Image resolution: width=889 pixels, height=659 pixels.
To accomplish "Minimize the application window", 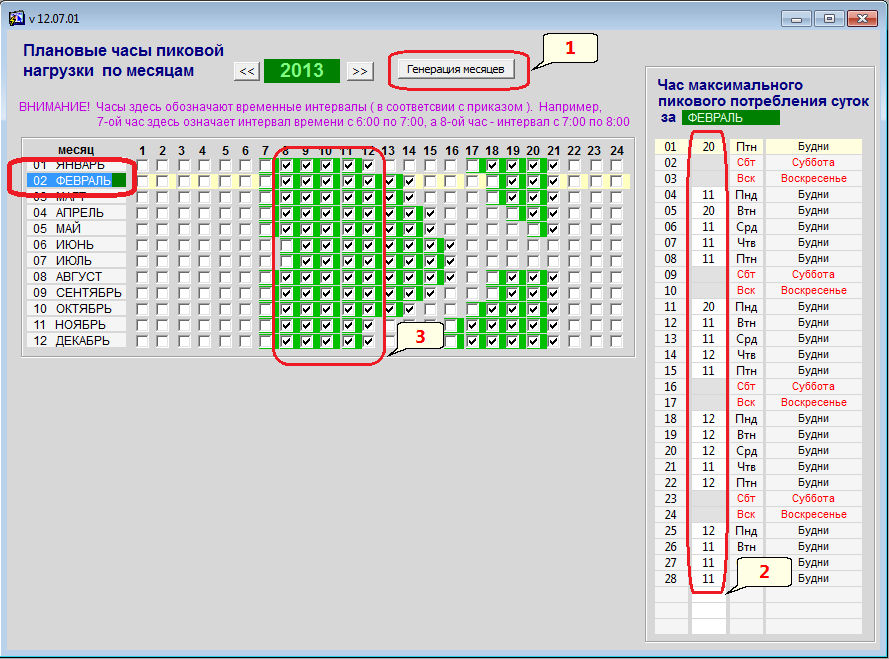I will [x=796, y=18].
